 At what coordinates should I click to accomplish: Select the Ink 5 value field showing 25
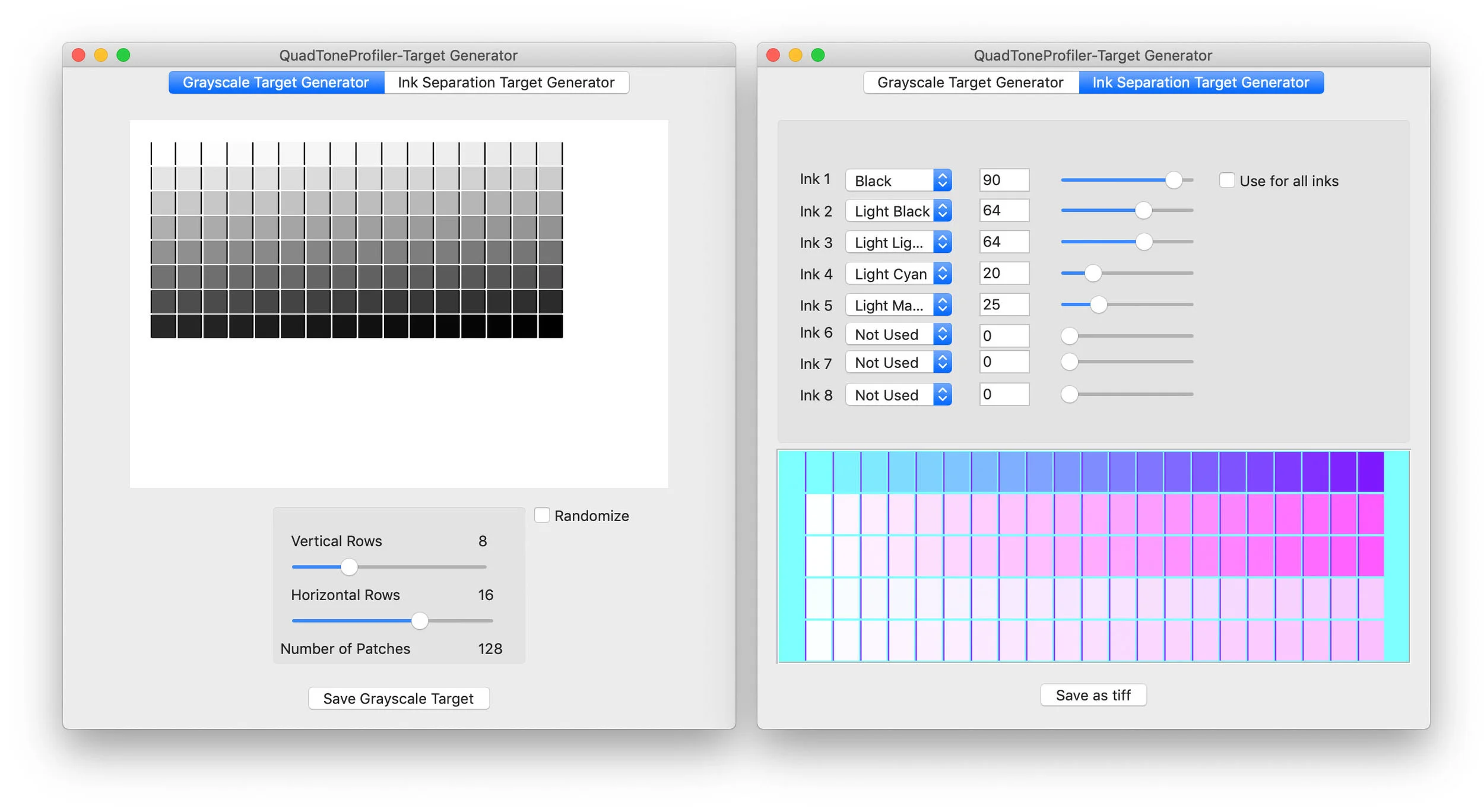pyautogui.click(x=1003, y=304)
